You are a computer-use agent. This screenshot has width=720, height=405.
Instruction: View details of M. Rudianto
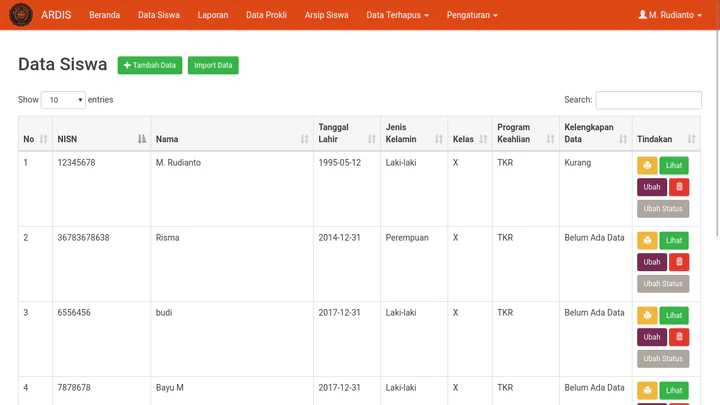coord(674,165)
